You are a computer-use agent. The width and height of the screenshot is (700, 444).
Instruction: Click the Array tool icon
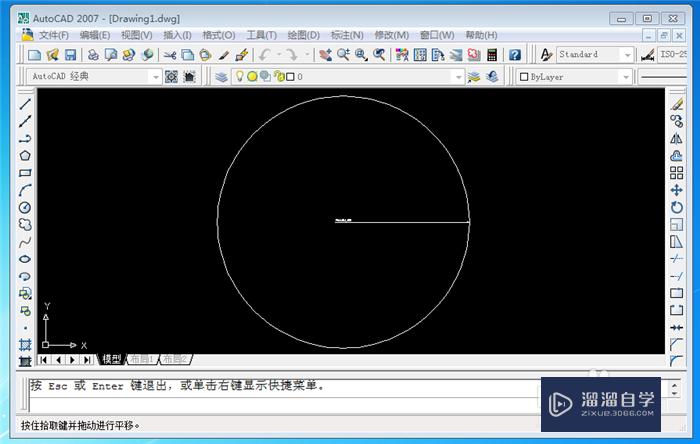676,173
